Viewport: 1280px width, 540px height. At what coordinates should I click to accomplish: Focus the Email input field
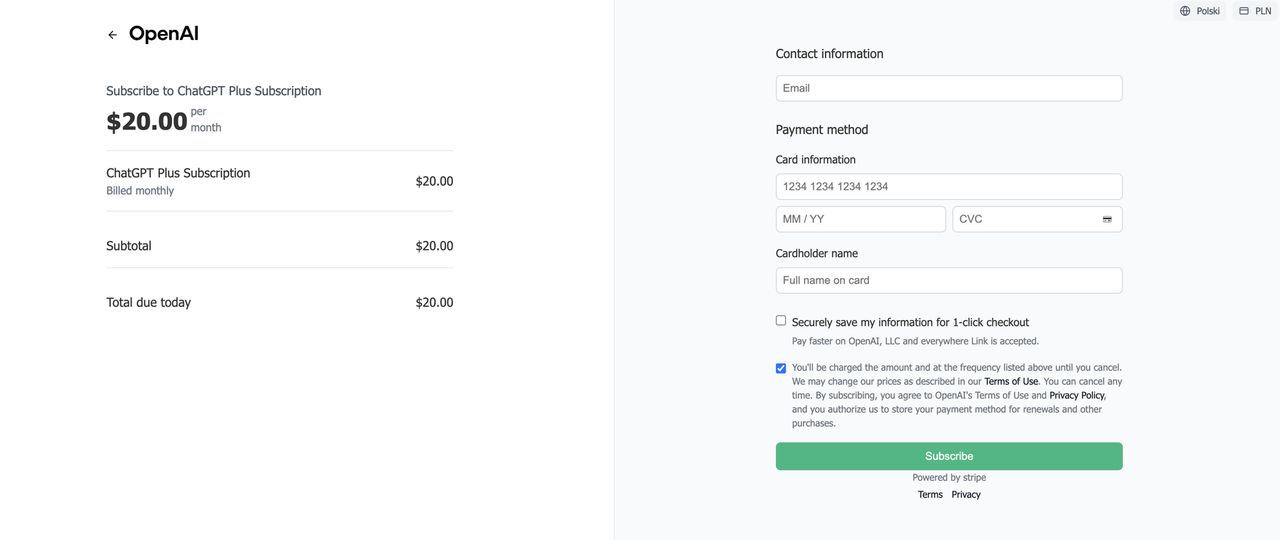949,88
